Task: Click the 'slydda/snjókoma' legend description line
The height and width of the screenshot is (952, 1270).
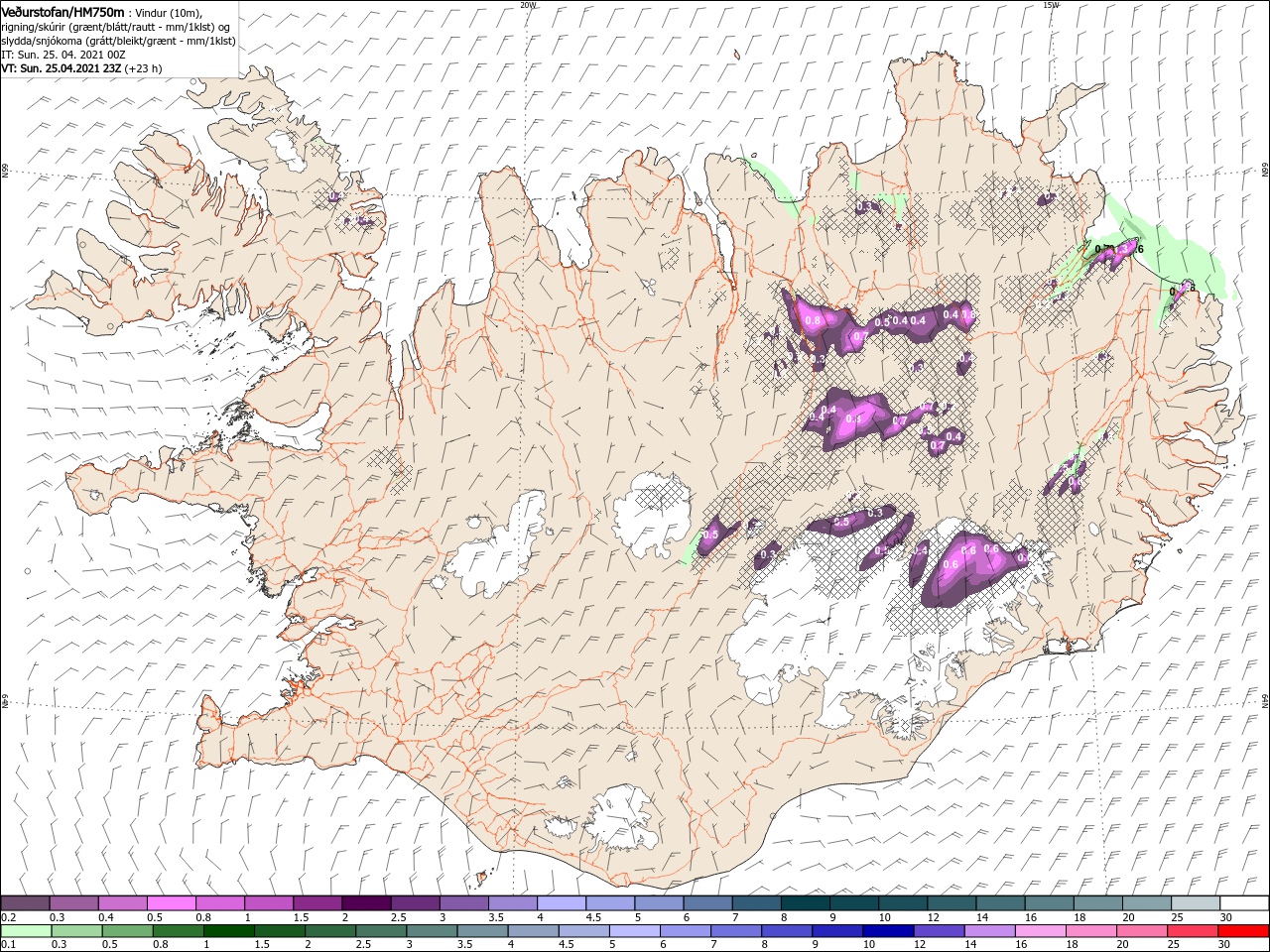Action: (118, 41)
